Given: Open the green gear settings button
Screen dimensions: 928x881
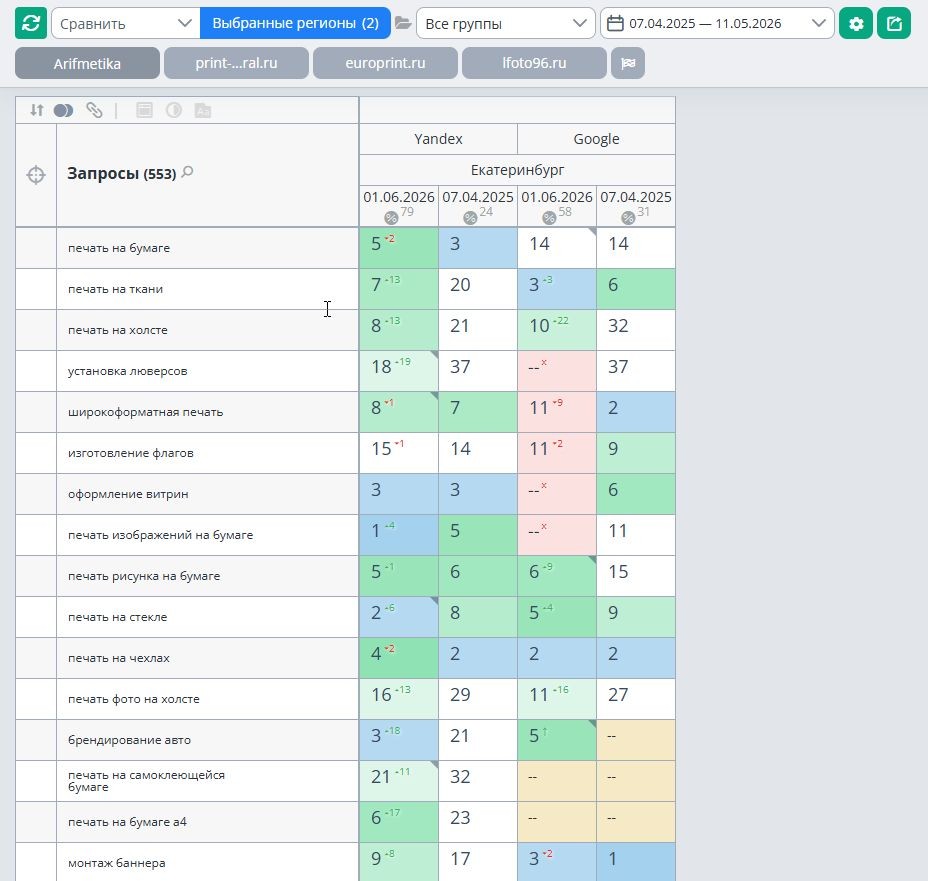Looking at the screenshot, I should (856, 24).
